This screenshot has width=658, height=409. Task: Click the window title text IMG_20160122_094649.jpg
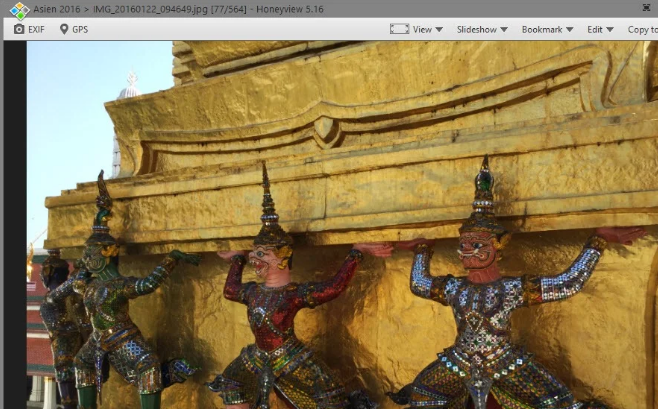tap(150, 9)
